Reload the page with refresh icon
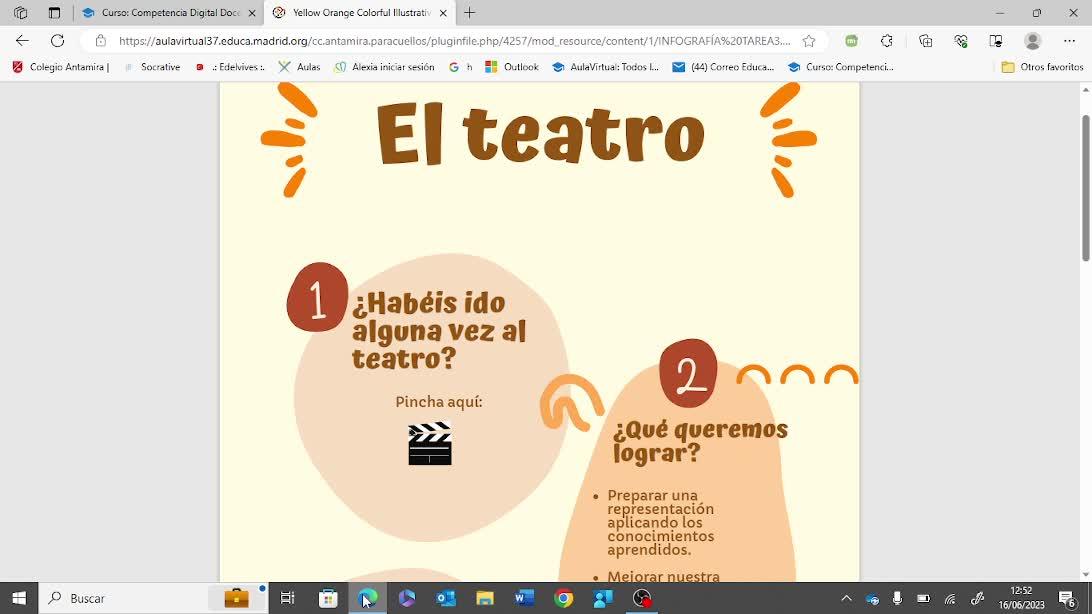 58,41
